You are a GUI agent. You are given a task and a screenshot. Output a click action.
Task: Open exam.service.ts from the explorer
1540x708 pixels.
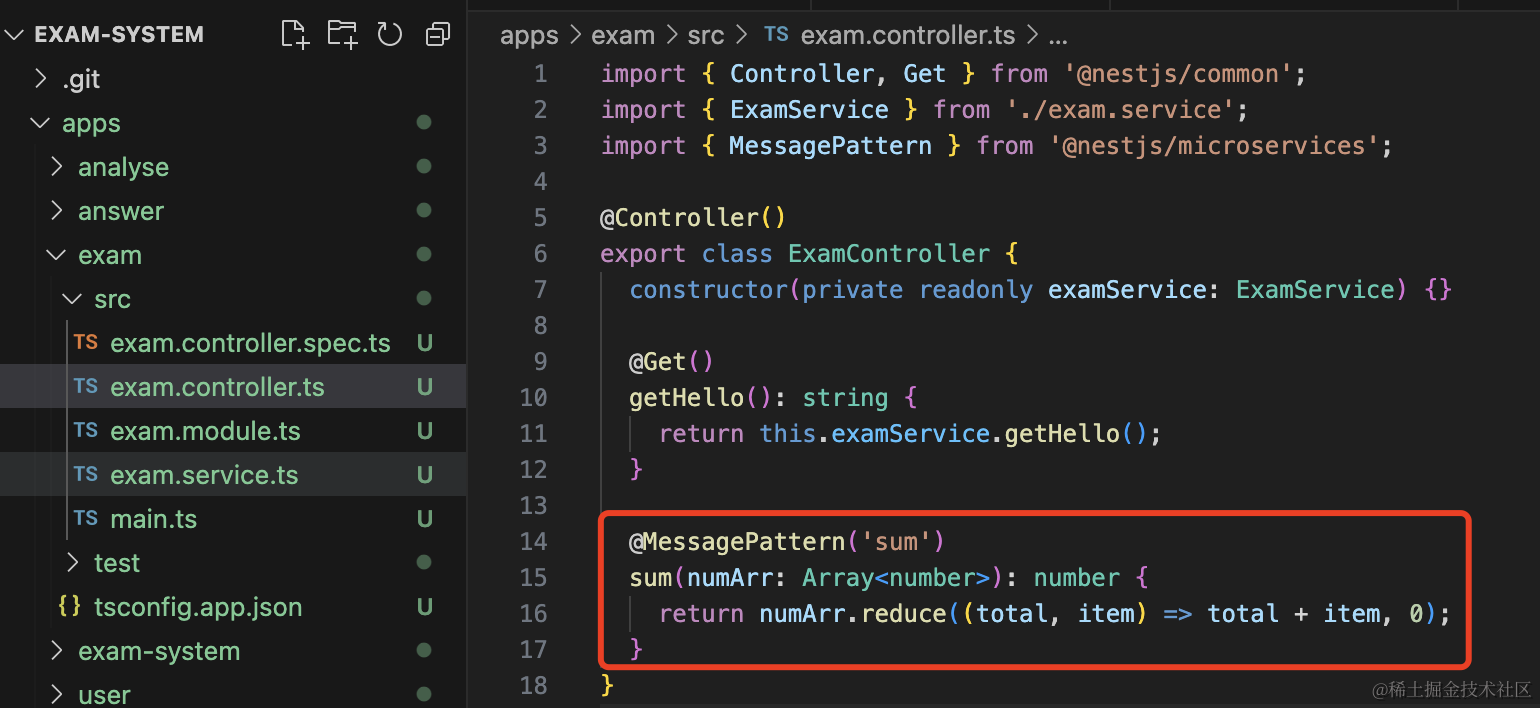204,475
